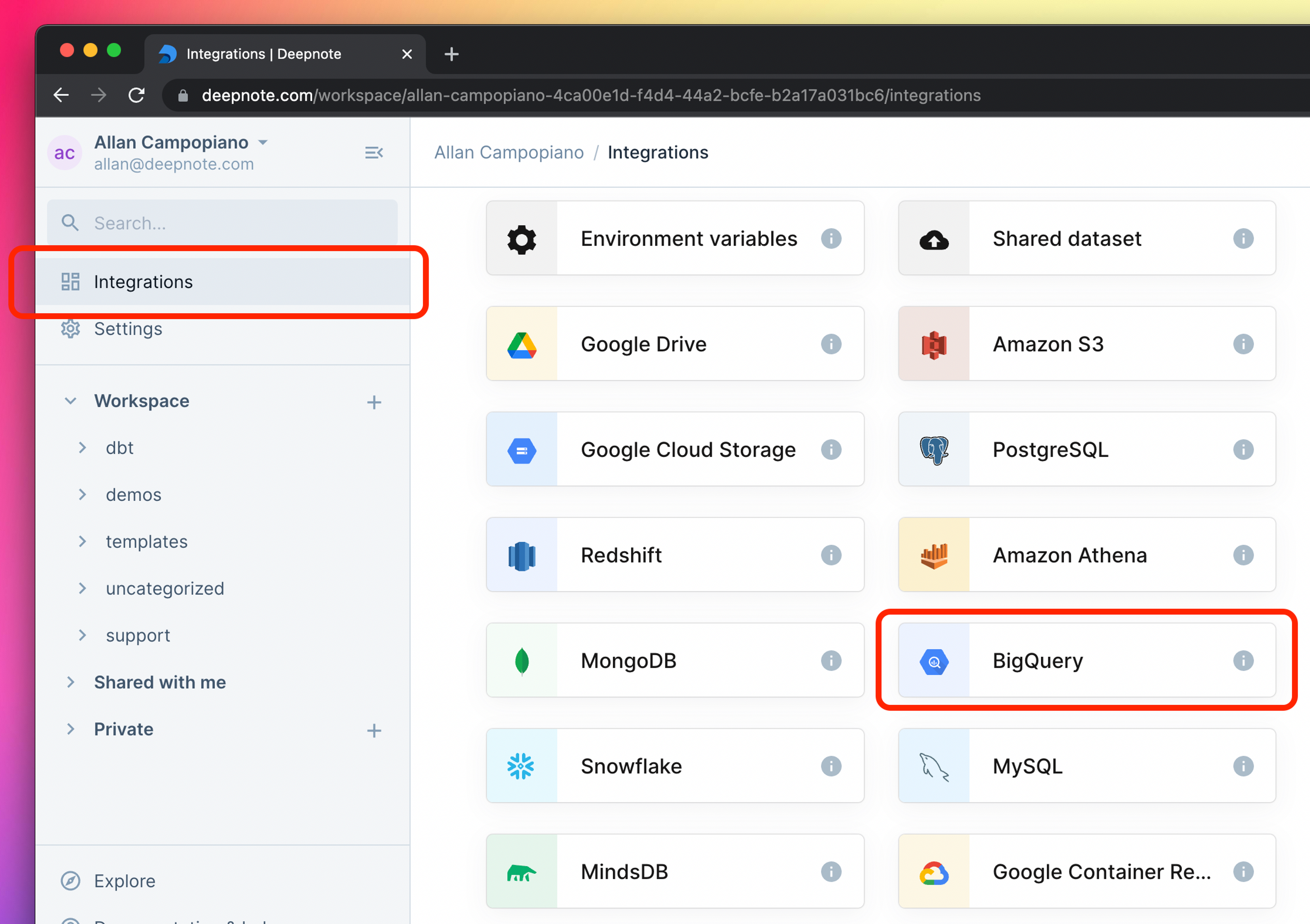The width and height of the screenshot is (1310, 924).
Task: Open info for Google Drive
Action: pos(831,344)
